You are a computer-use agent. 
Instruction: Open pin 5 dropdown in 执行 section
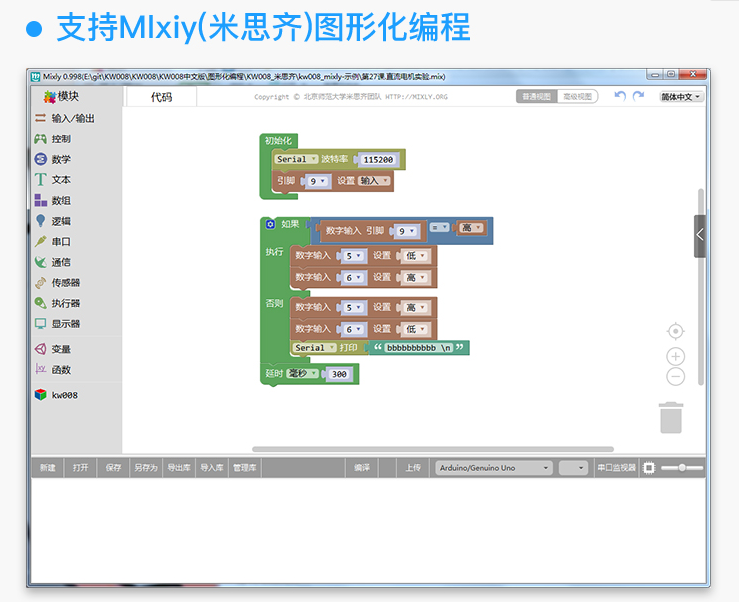tap(353, 256)
